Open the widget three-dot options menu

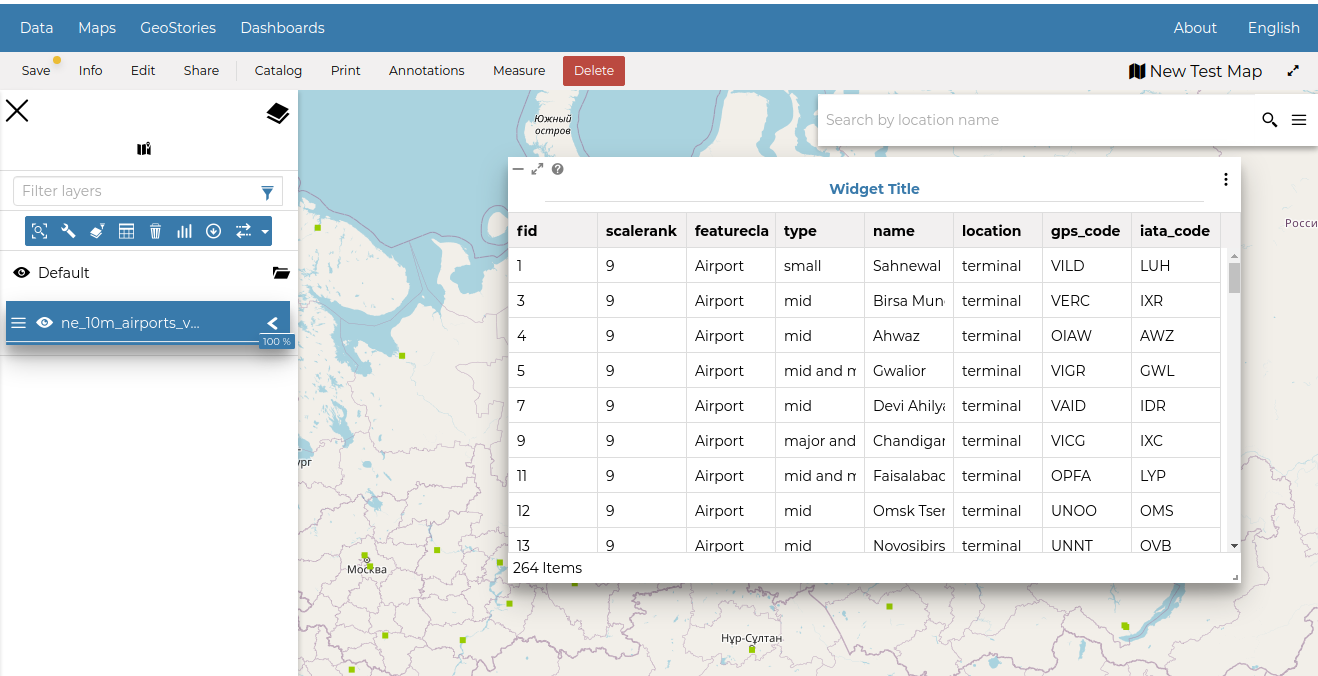[x=1225, y=180]
